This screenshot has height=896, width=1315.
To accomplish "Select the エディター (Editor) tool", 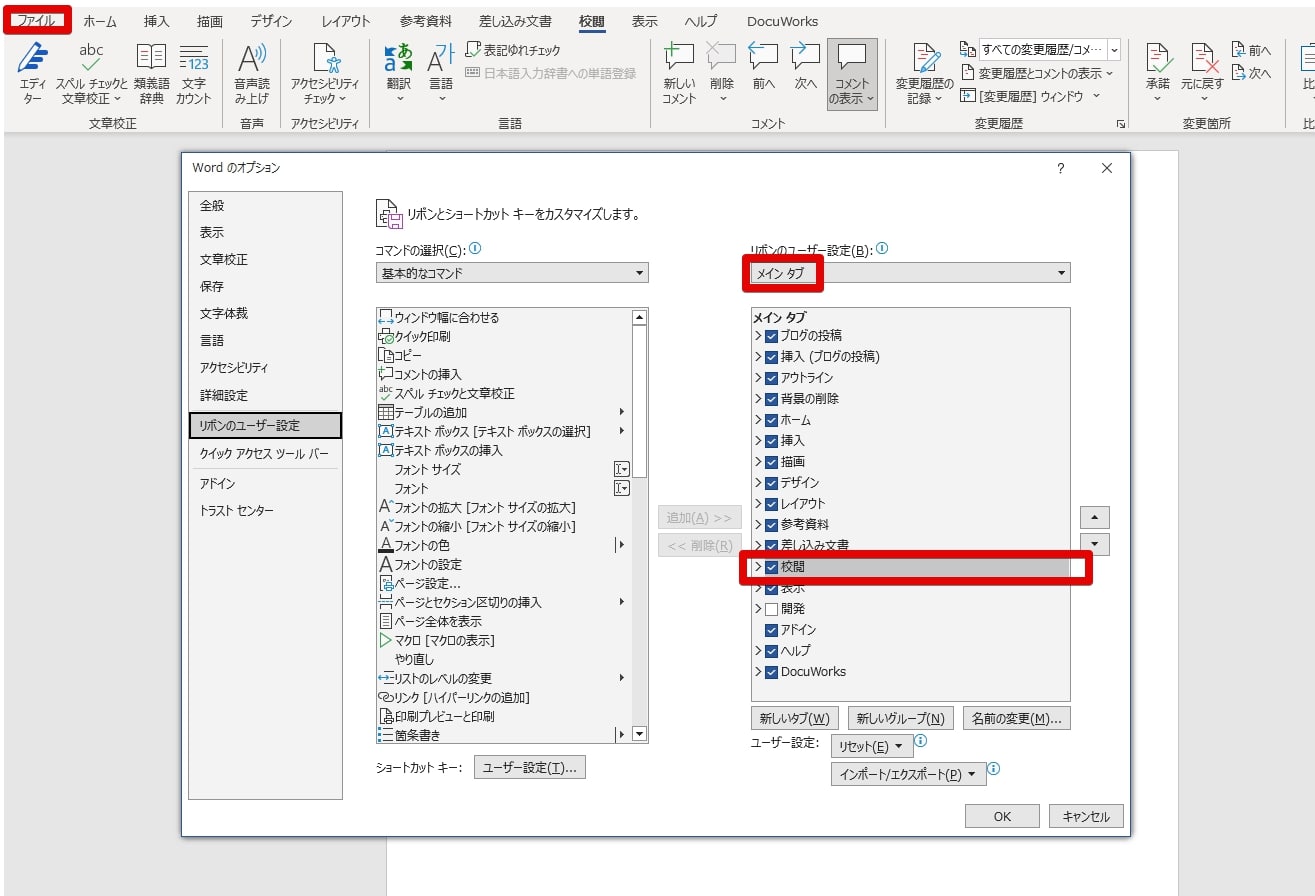I will (x=33, y=72).
